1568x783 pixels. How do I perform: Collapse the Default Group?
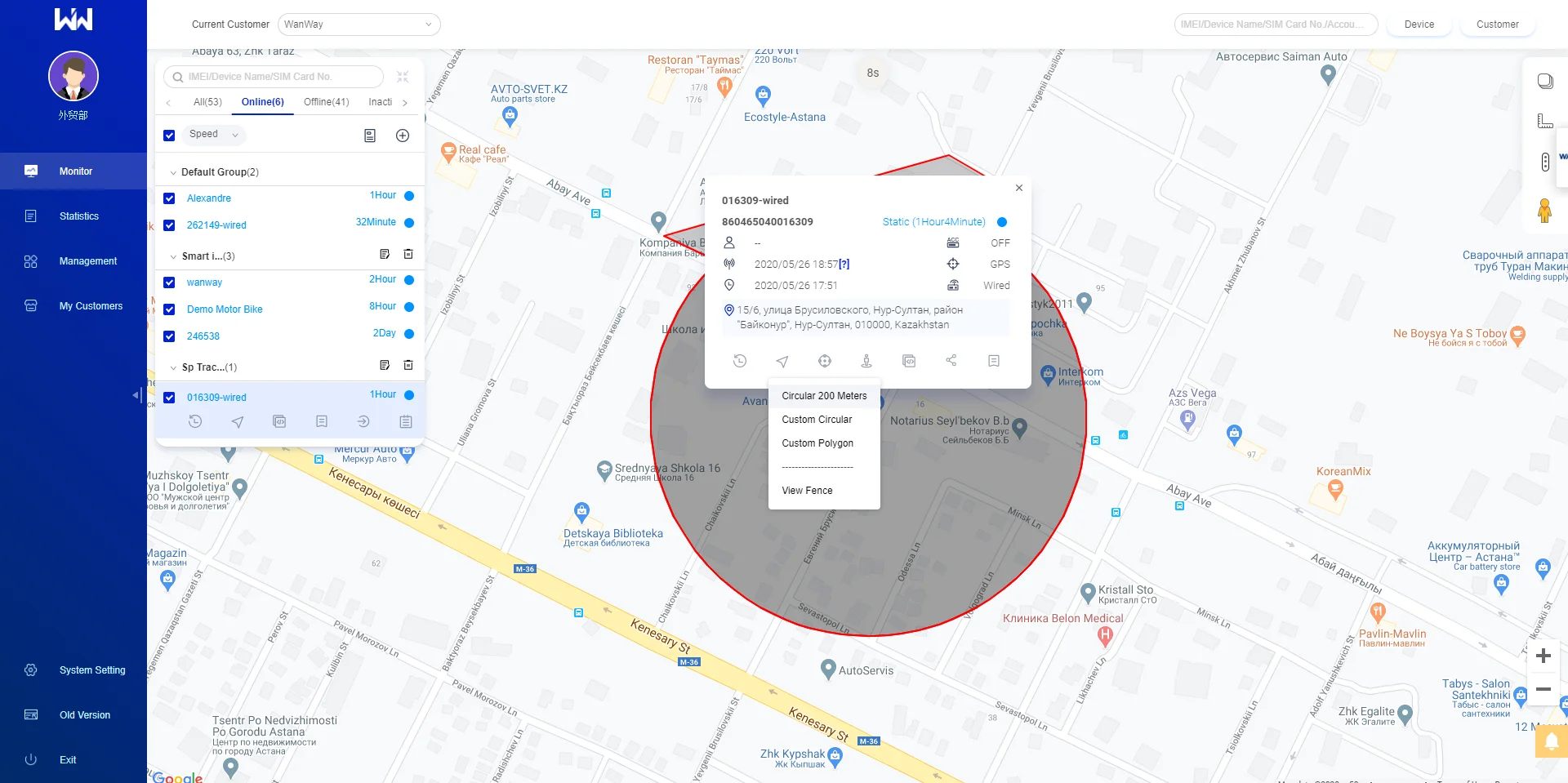point(173,172)
